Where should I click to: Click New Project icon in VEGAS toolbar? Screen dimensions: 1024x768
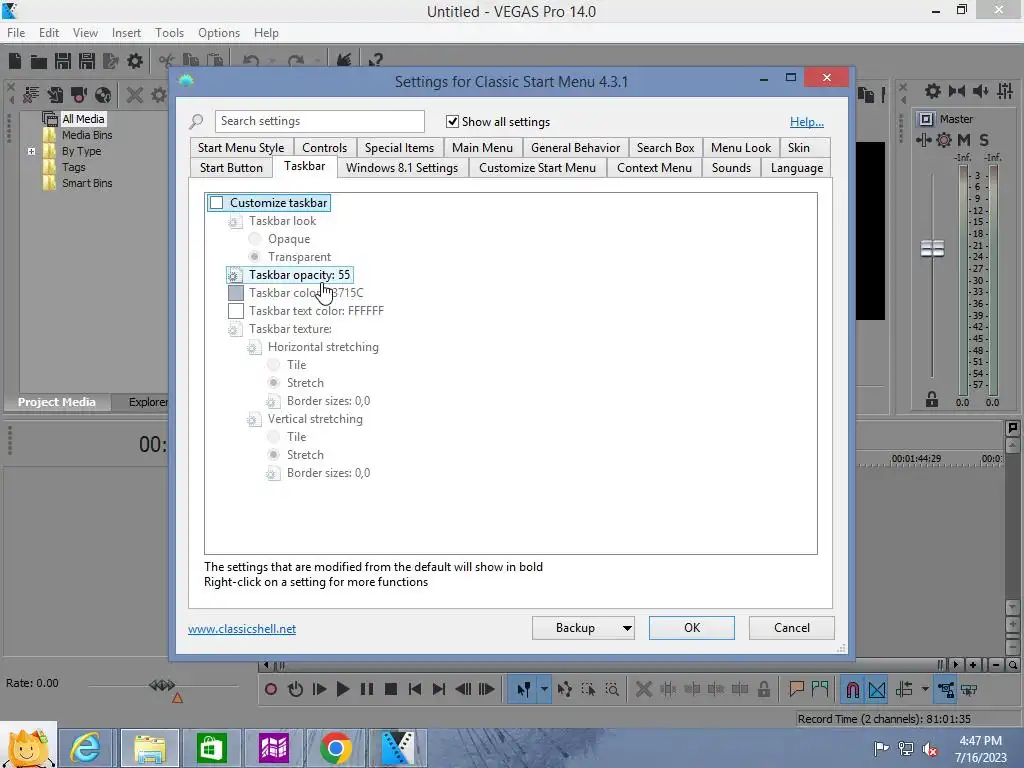coord(15,61)
